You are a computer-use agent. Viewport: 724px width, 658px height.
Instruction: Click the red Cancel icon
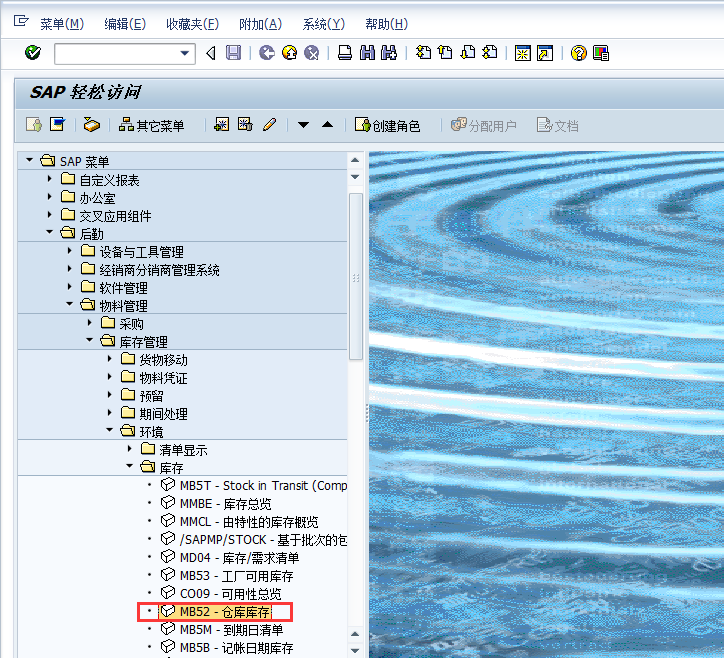(312, 53)
